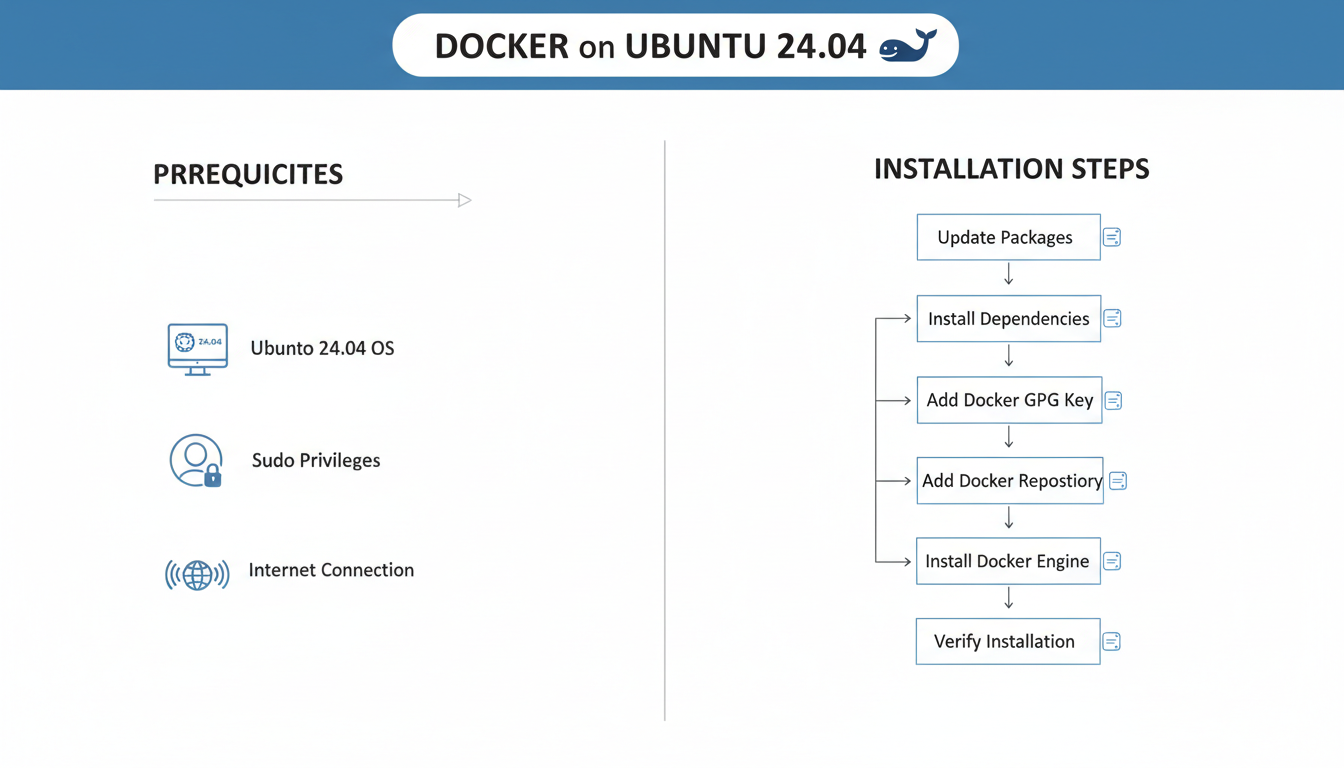Viewport: 1344px width, 768px height.
Task: Open note icon beside Install Docker Engine
Action: pos(1112,562)
